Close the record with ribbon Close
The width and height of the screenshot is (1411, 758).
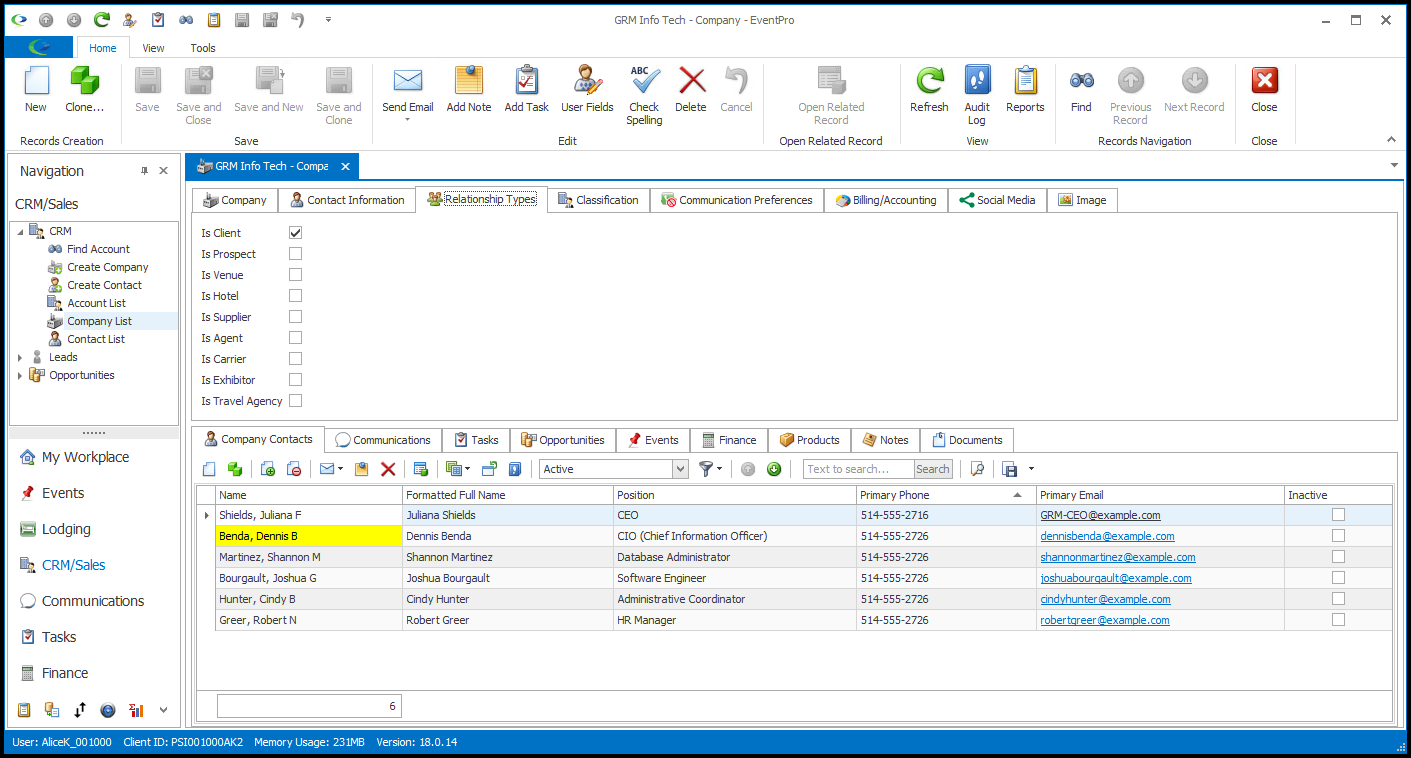1264,90
